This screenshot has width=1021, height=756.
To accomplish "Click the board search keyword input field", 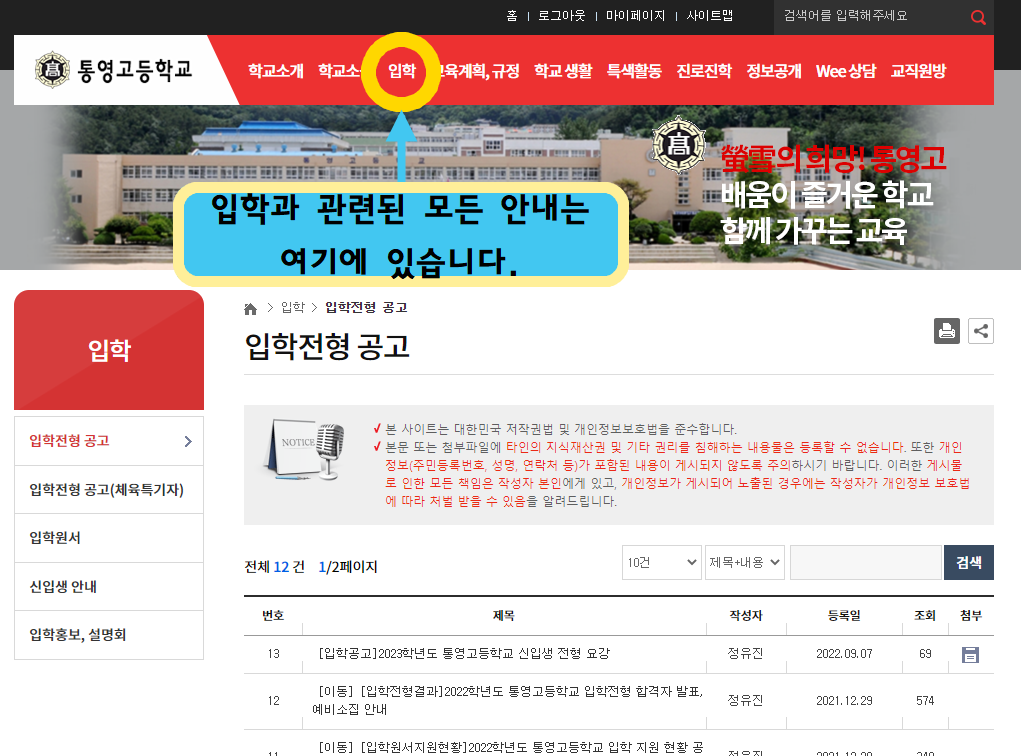I will point(864,563).
